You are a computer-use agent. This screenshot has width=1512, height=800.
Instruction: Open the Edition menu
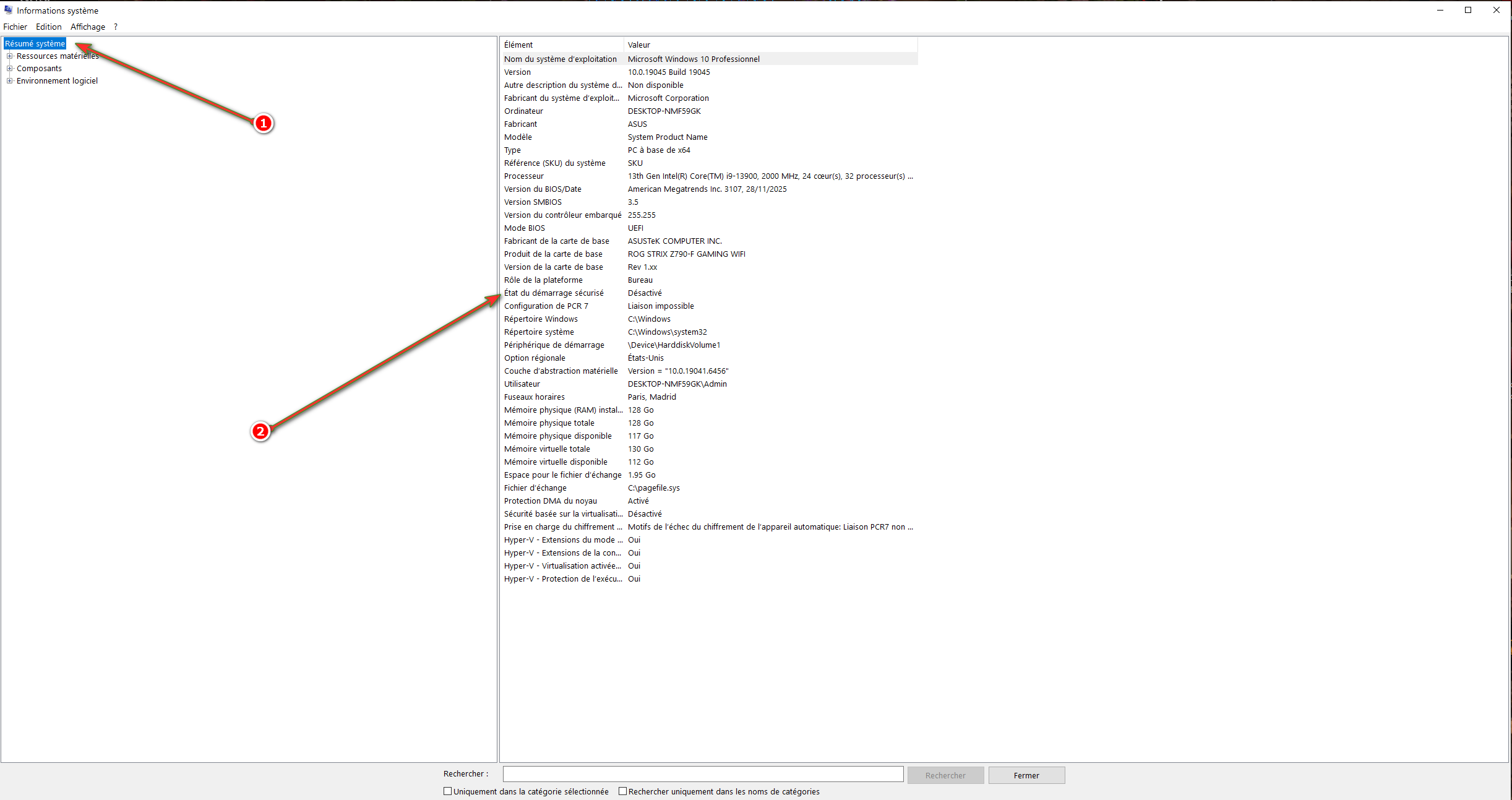click(48, 27)
